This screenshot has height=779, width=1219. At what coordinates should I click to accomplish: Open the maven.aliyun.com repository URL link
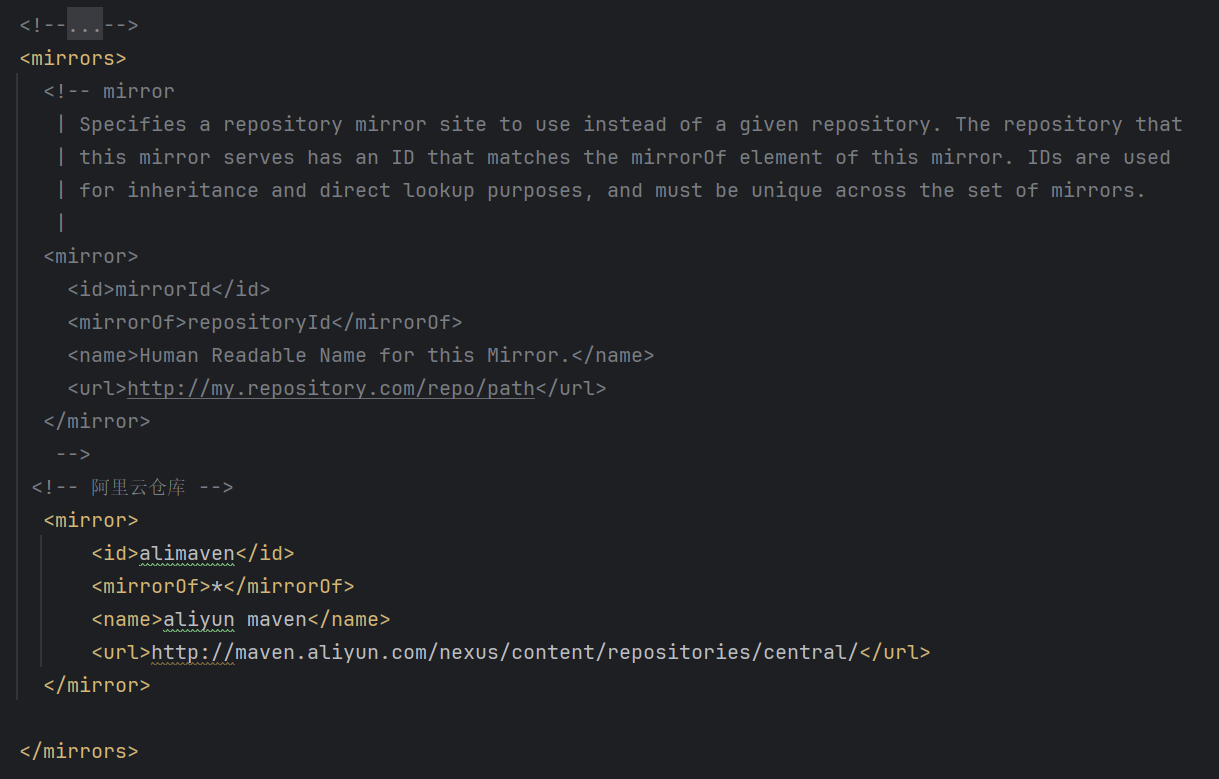point(505,652)
